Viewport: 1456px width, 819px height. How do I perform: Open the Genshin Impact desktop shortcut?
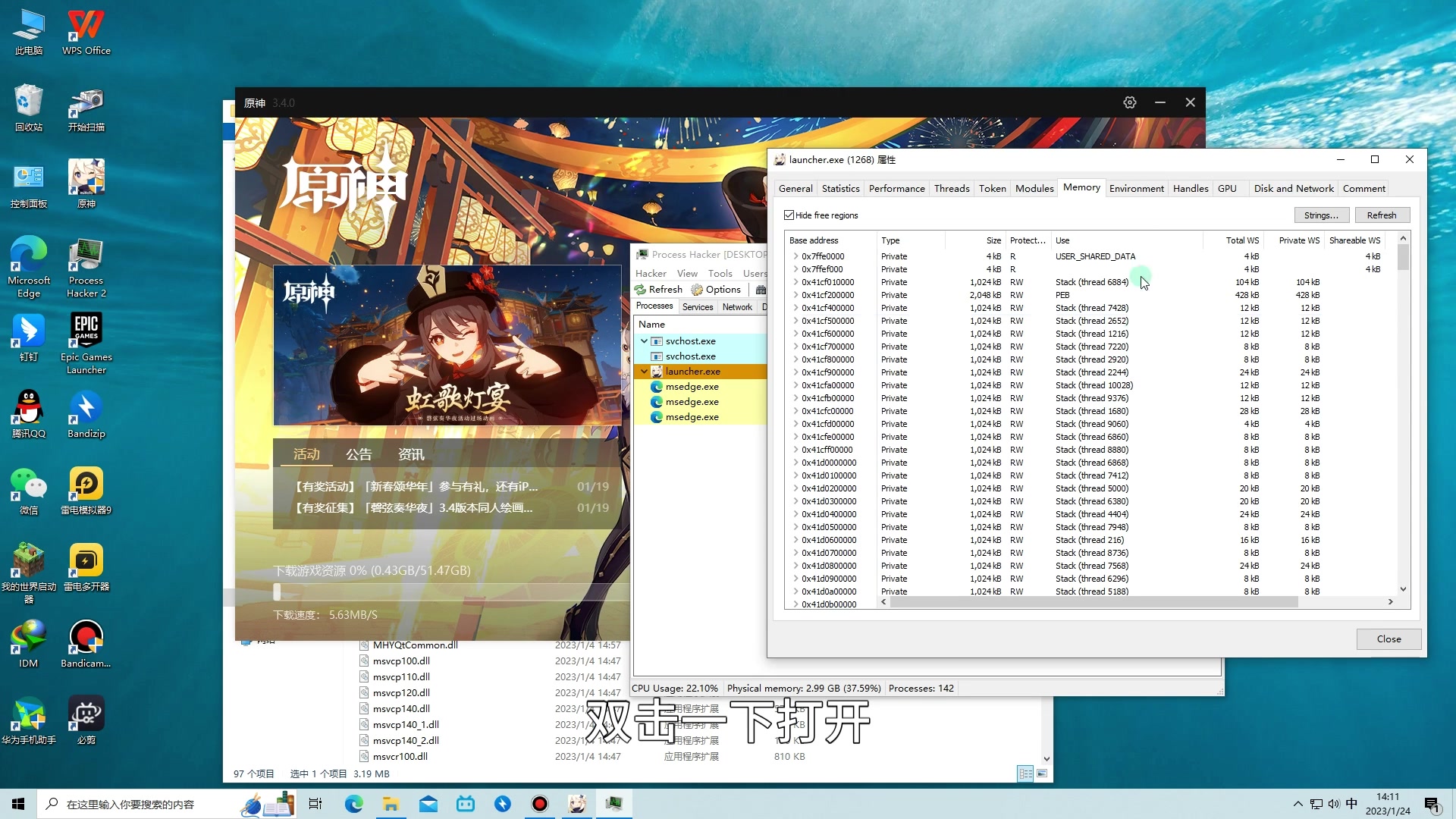coord(86,184)
